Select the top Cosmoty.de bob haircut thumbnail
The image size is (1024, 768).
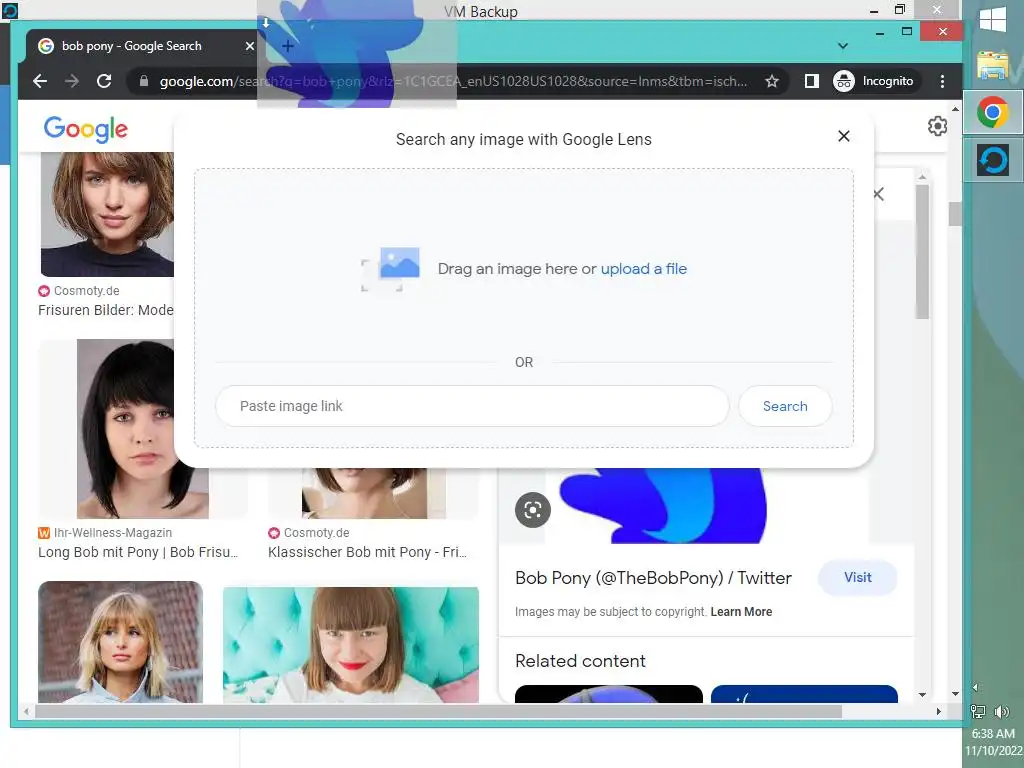pos(107,214)
